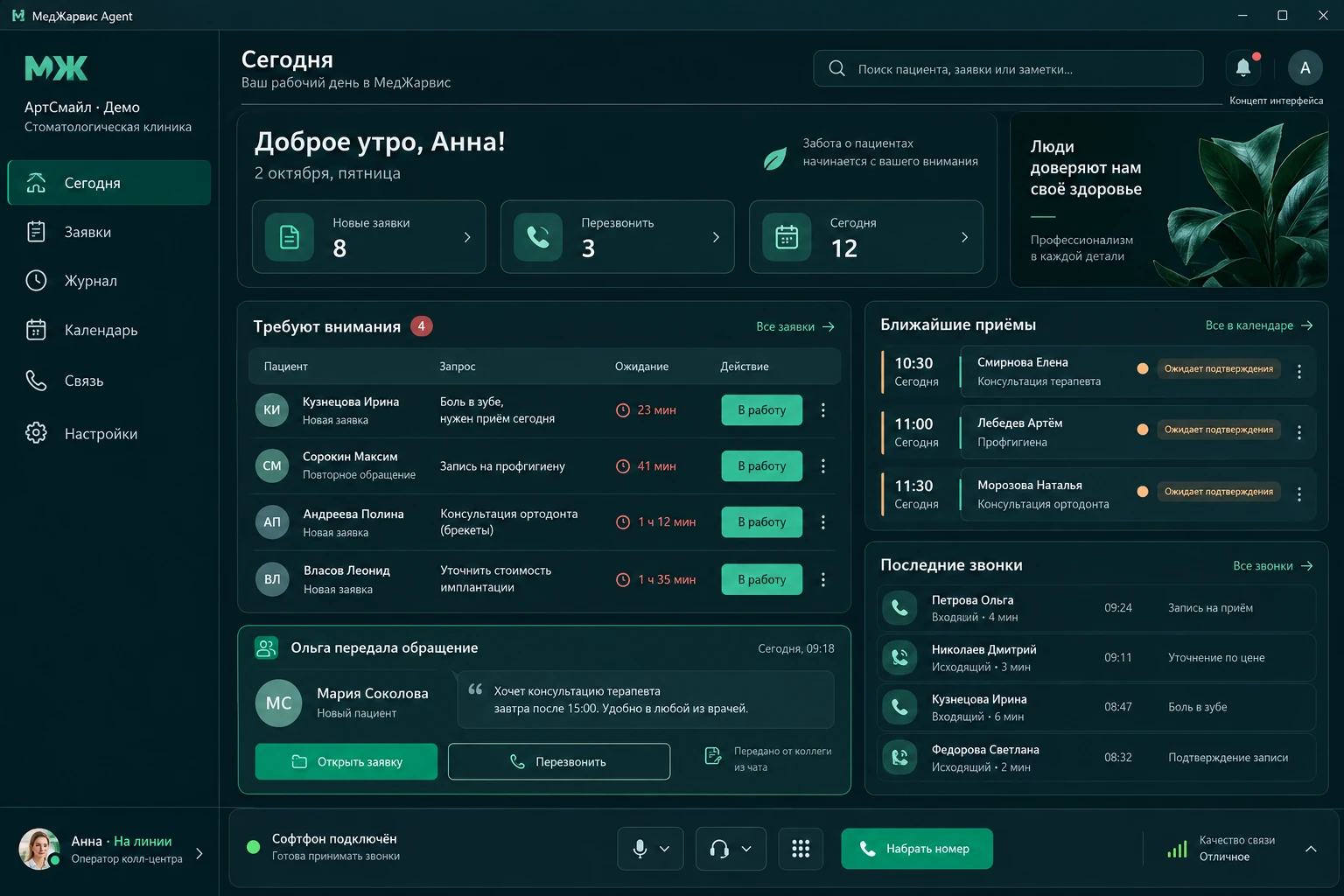The image size is (1344, 896).
Task: Open Связь in sidebar
Action: 109,381
